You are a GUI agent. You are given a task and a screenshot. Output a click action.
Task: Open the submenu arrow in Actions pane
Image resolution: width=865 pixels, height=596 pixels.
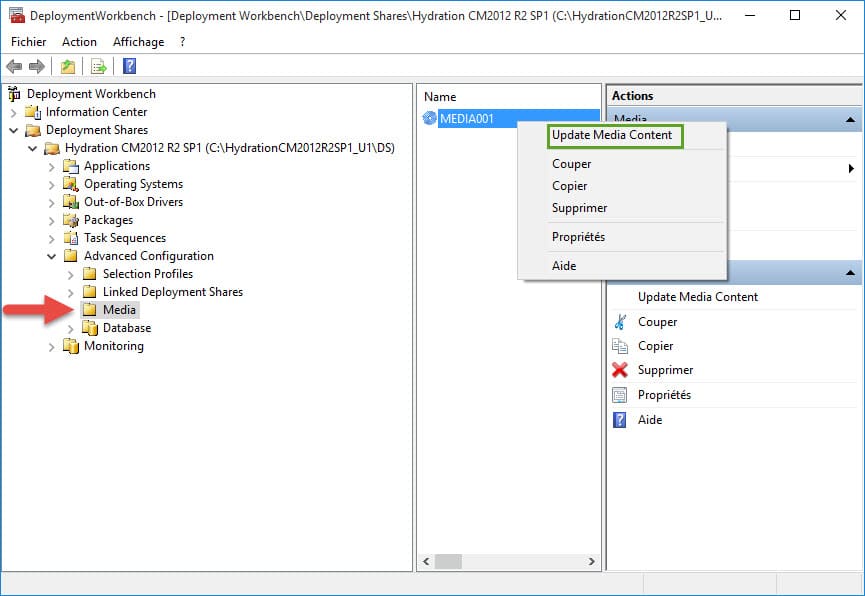coord(851,168)
